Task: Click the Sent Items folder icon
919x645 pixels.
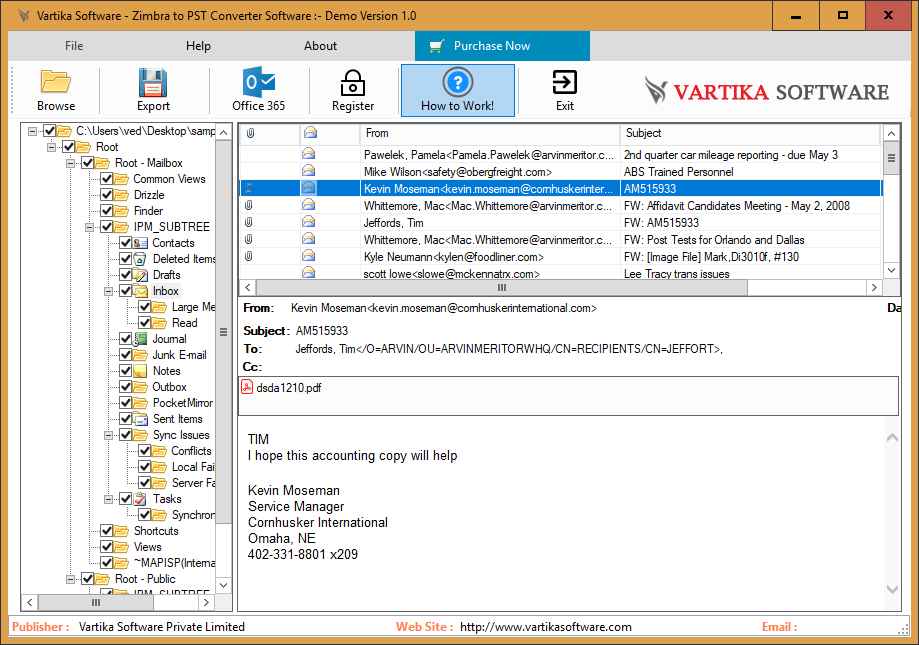Action: click(x=141, y=419)
